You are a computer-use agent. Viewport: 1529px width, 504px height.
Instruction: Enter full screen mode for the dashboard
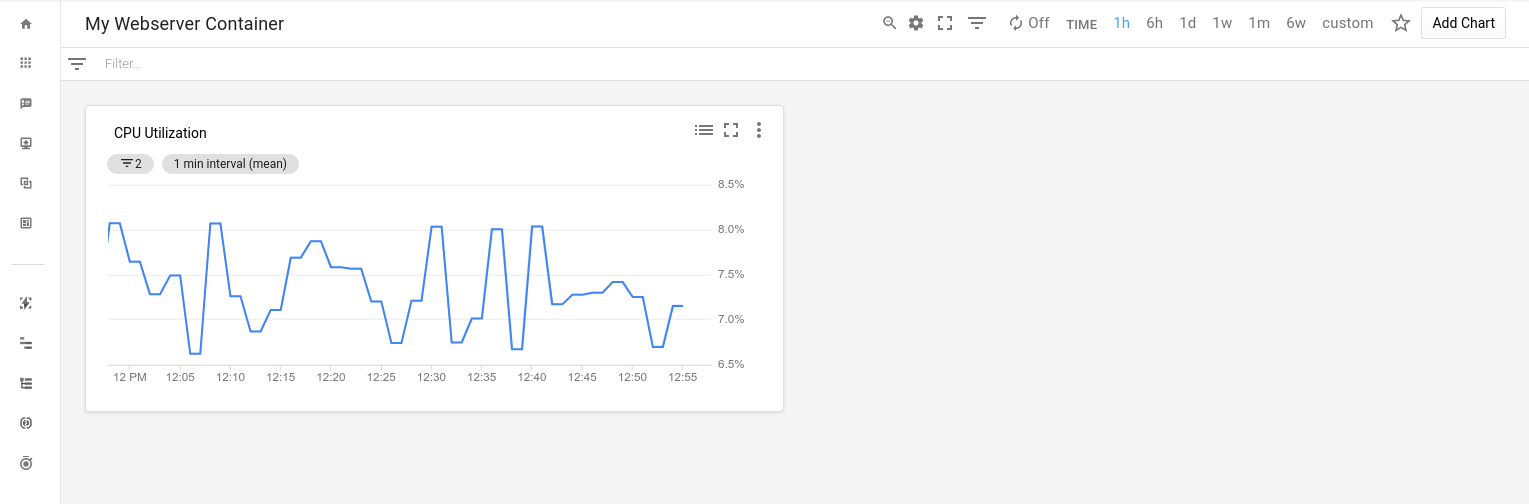(945, 23)
